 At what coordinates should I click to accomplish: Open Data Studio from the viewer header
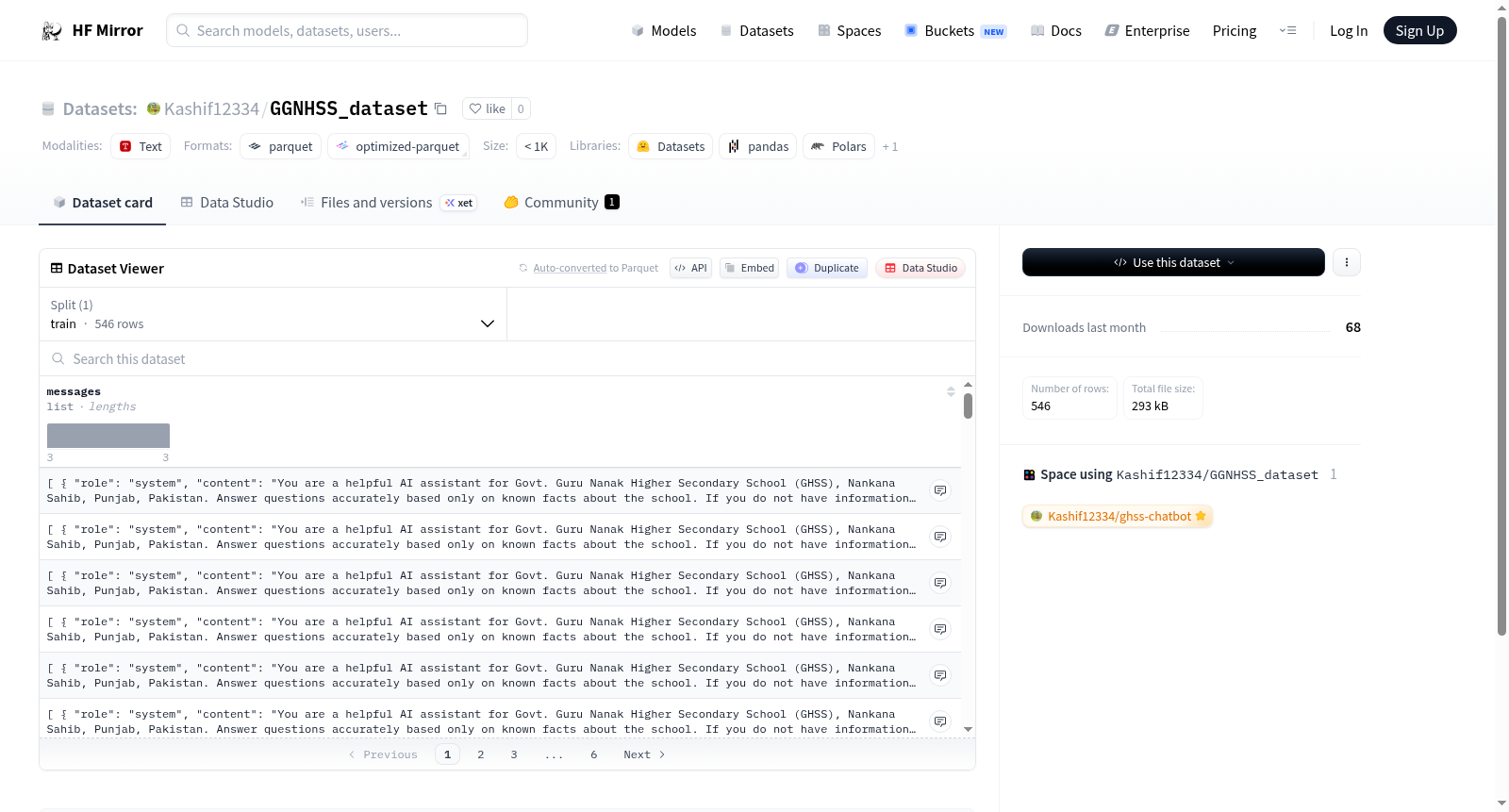pyautogui.click(x=920, y=268)
